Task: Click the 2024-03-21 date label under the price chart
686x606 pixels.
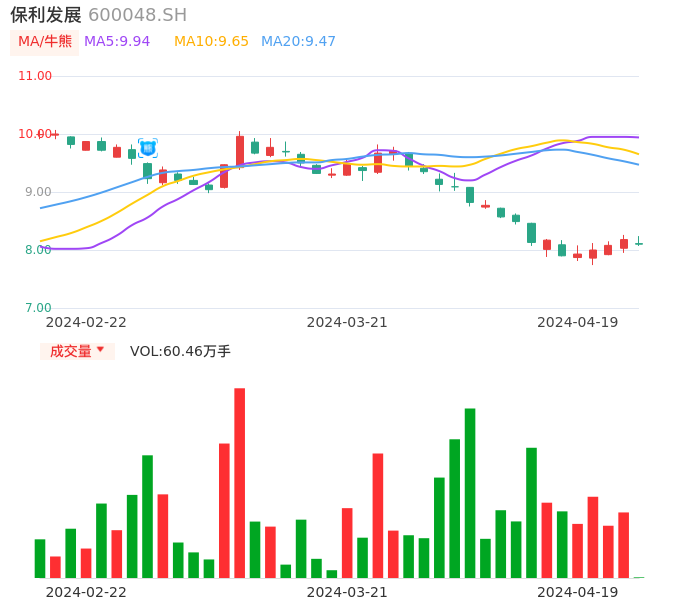Action: [347, 322]
